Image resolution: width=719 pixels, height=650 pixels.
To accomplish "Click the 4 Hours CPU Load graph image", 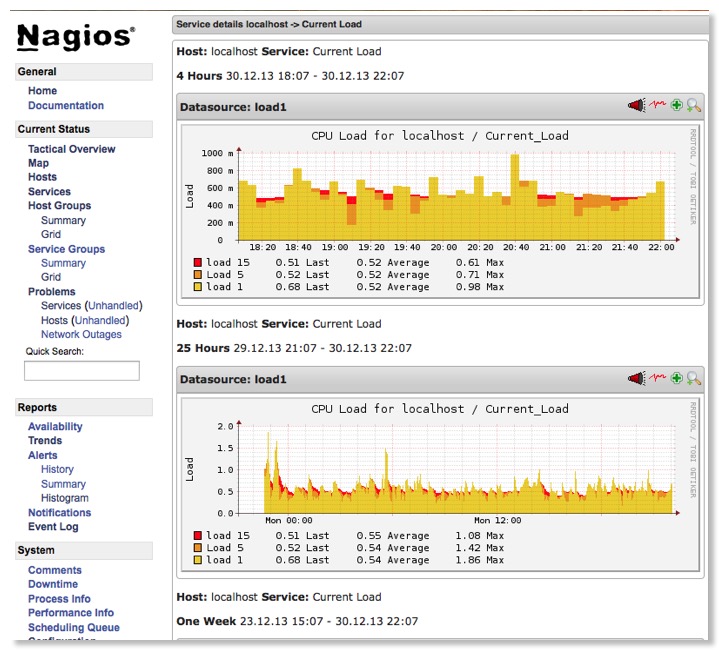I will click(440, 211).
